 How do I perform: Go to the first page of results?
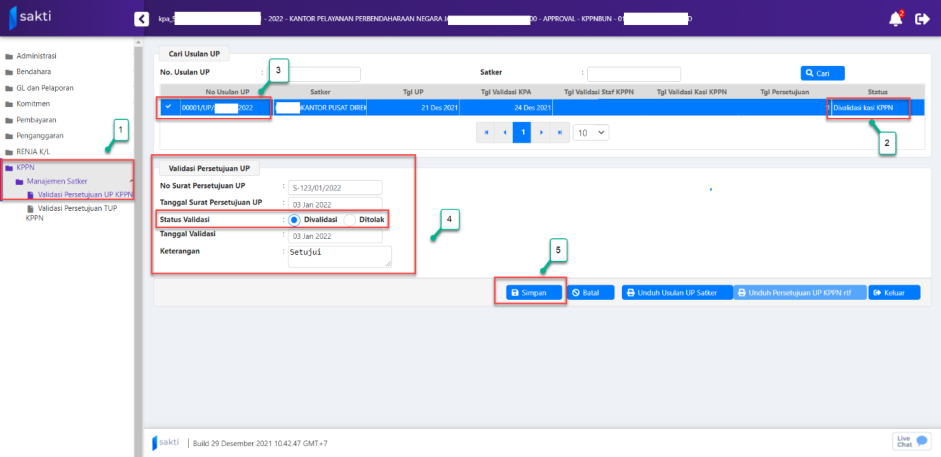pos(486,132)
